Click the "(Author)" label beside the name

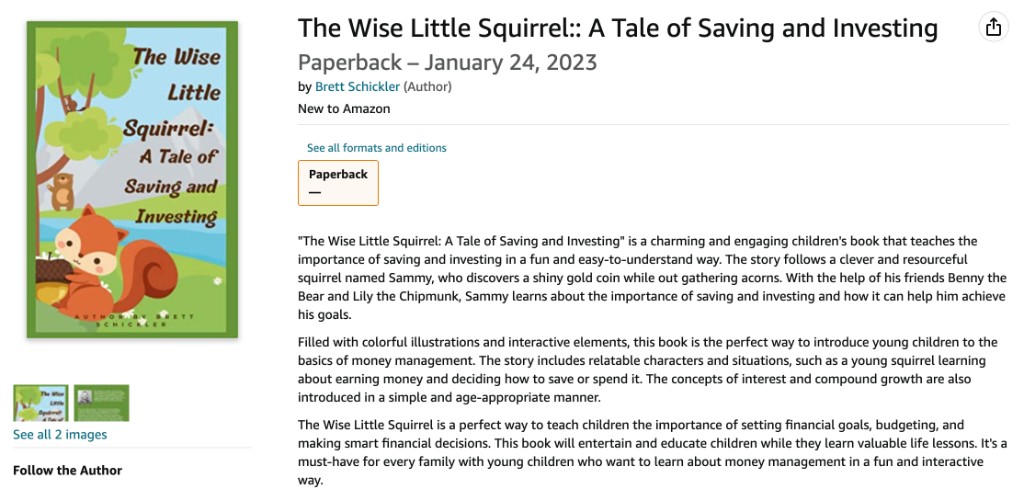tap(428, 87)
